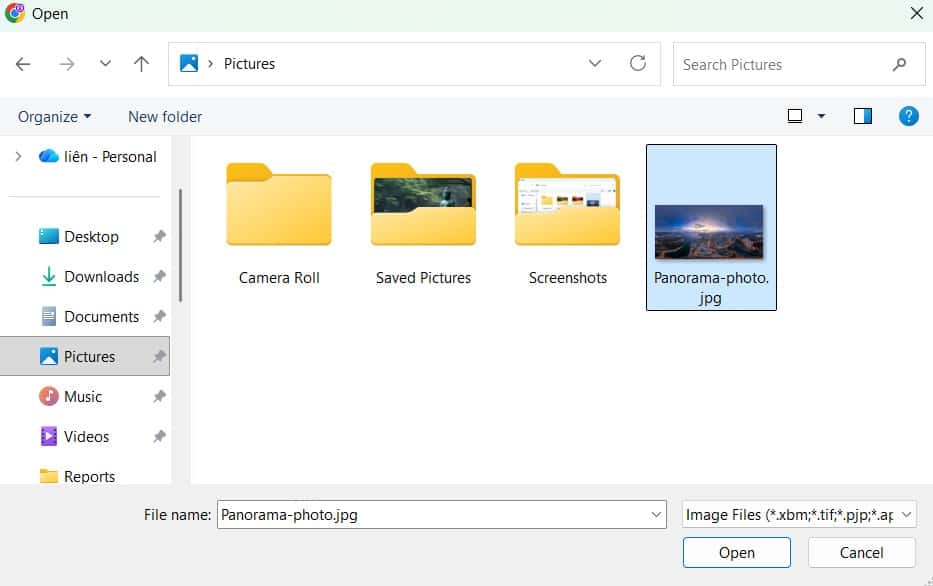Toggle the preview pane icon

[861, 115]
